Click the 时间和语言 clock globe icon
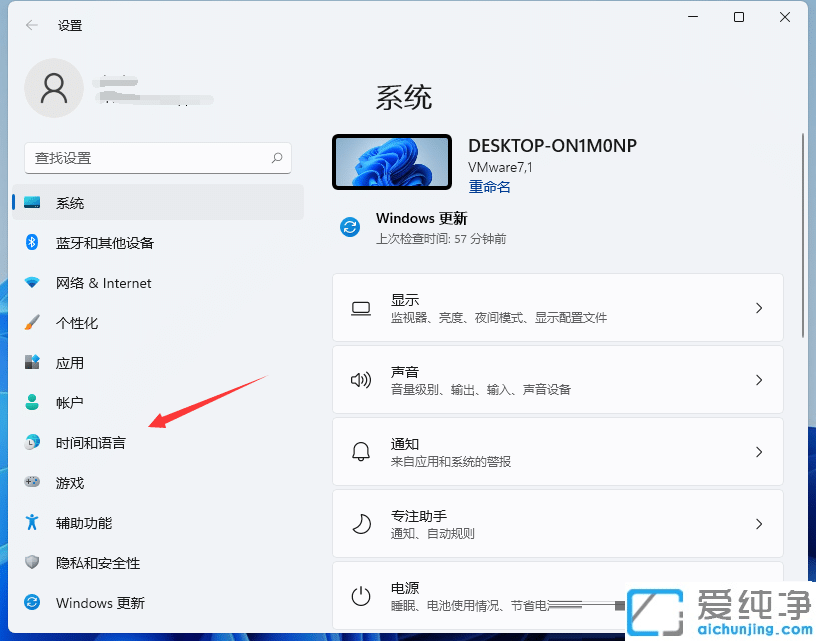 [32, 442]
